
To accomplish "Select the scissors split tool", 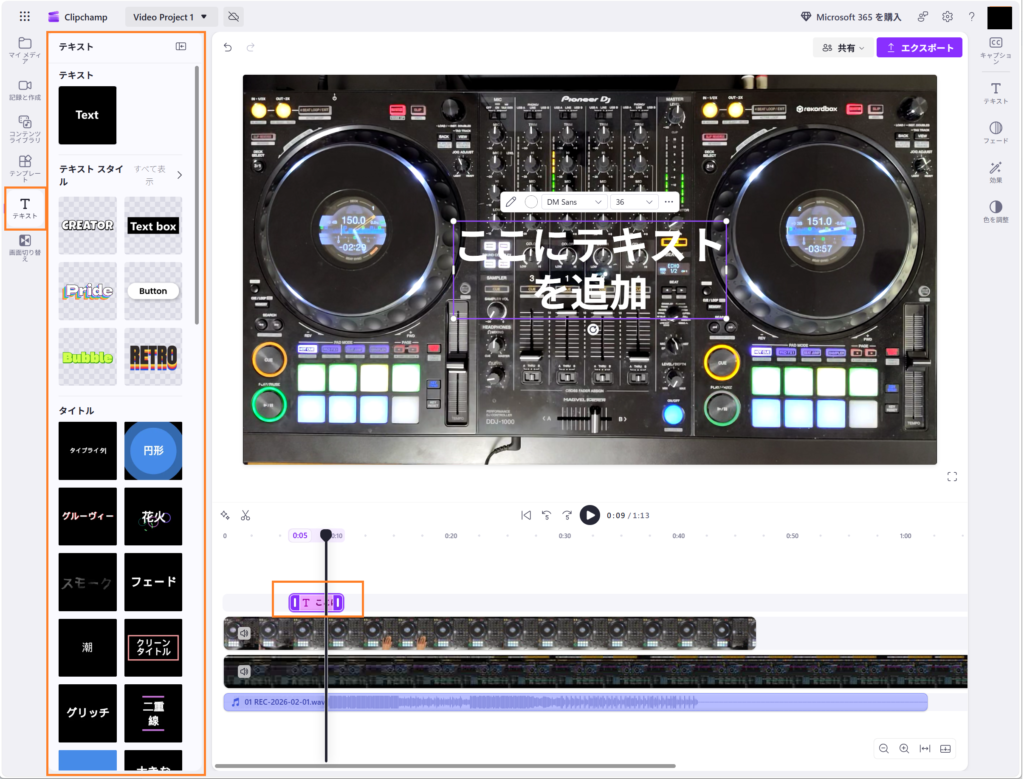I will pos(246,515).
